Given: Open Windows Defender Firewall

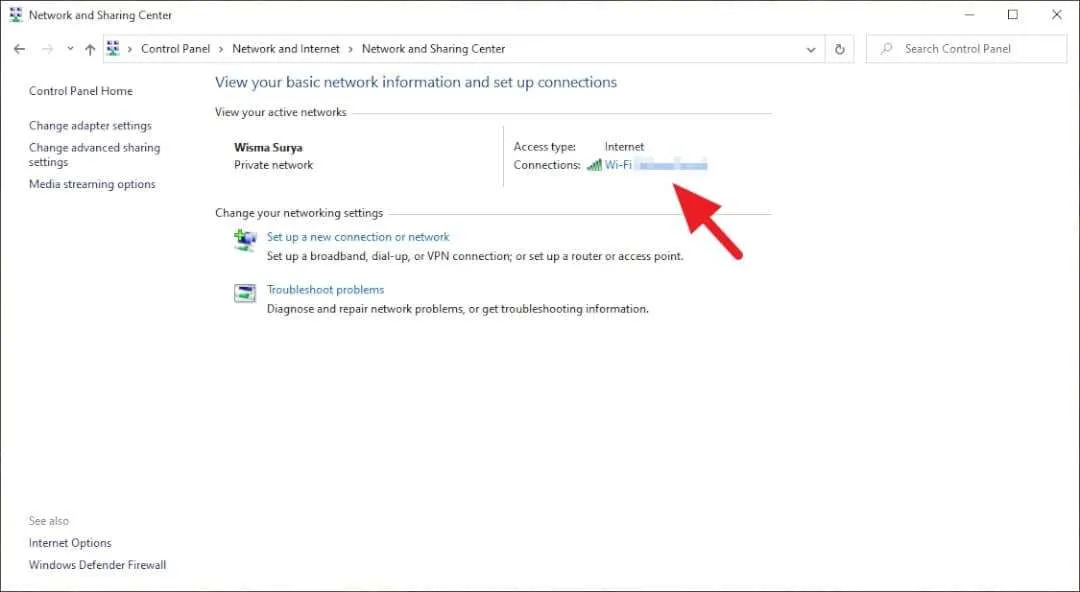Looking at the screenshot, I should (x=98, y=565).
